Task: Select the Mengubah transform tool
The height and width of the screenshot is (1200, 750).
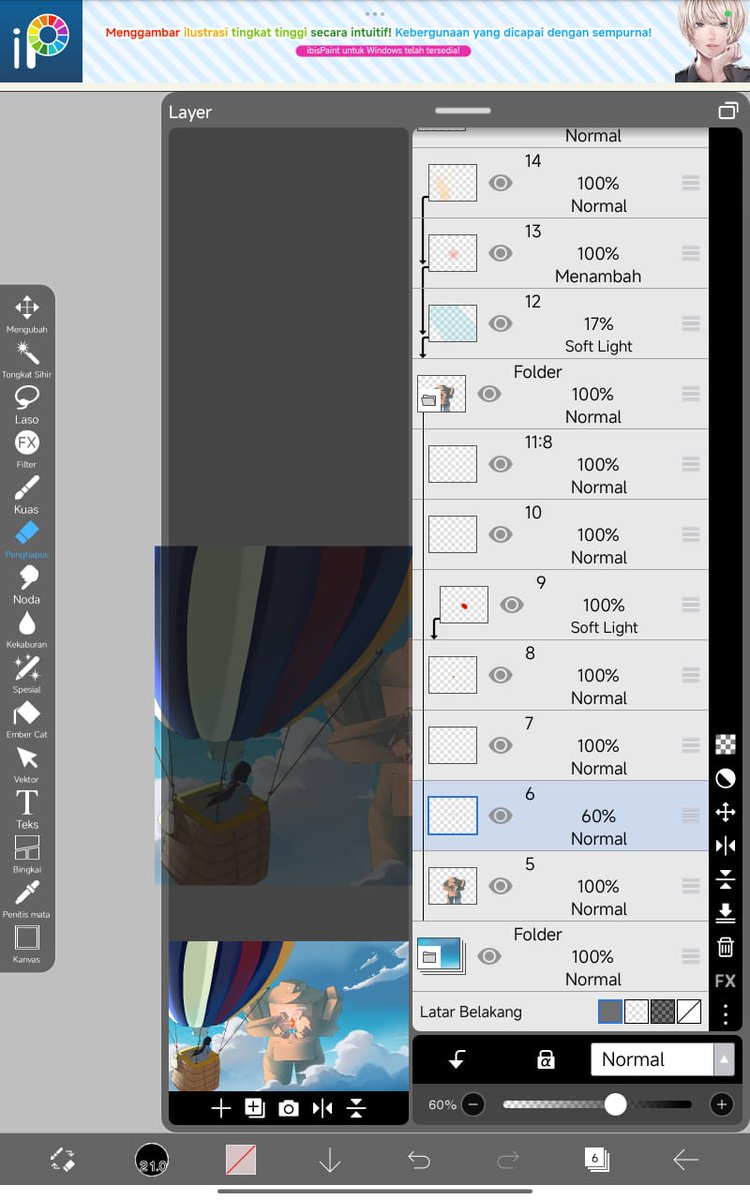Action: 27,314
